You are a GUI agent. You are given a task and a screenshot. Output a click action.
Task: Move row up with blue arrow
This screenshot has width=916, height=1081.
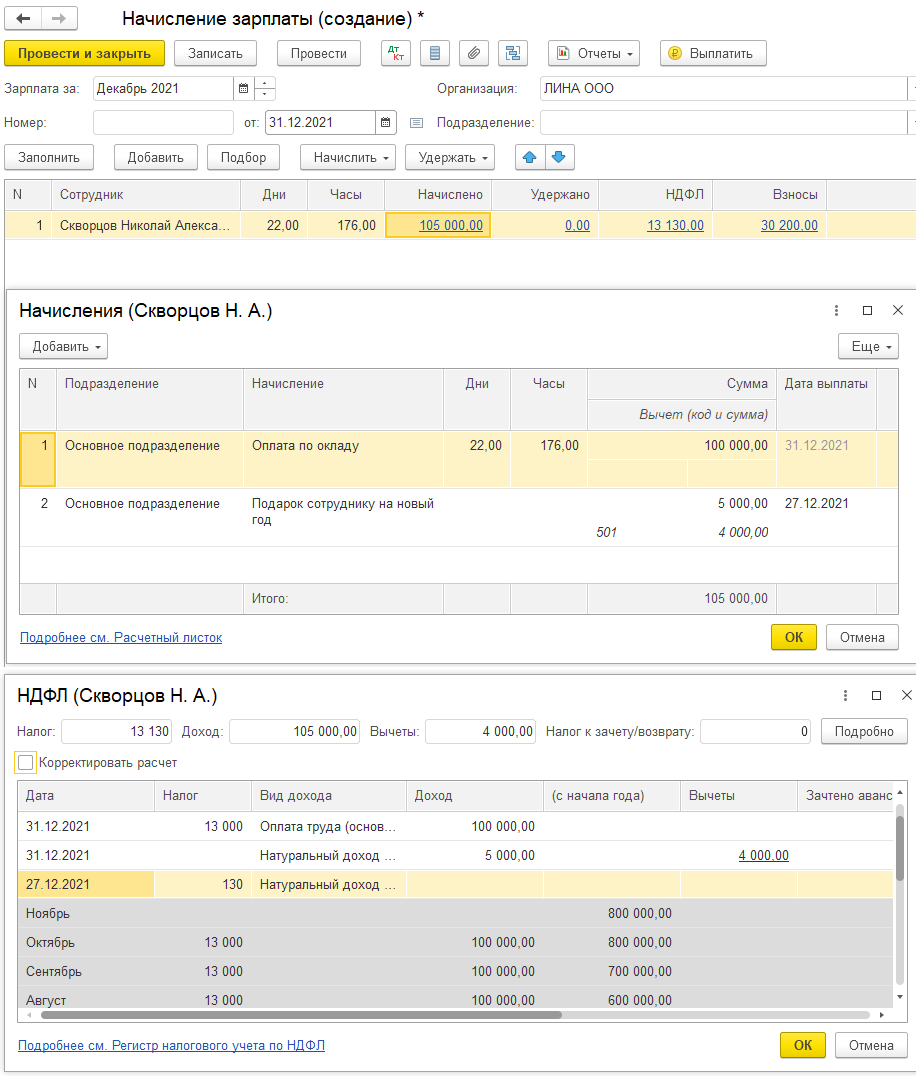pyautogui.click(x=529, y=157)
